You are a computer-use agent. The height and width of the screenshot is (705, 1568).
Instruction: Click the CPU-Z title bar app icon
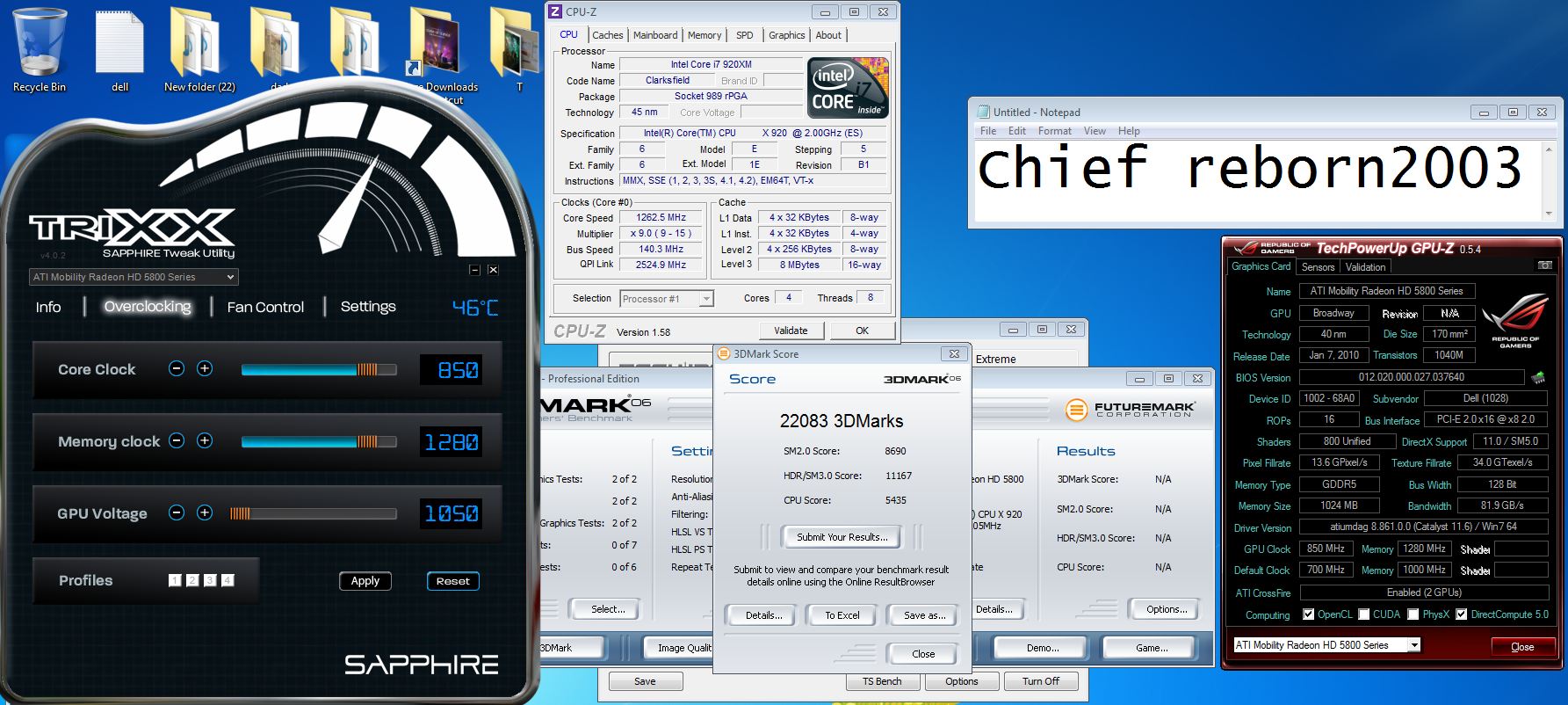554,11
